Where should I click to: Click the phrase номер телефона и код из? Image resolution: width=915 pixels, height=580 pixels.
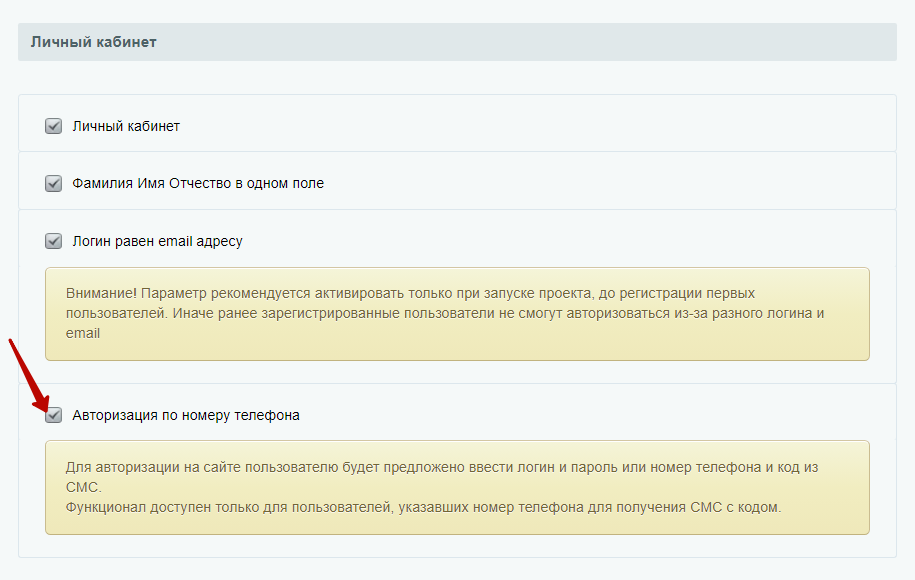734,467
